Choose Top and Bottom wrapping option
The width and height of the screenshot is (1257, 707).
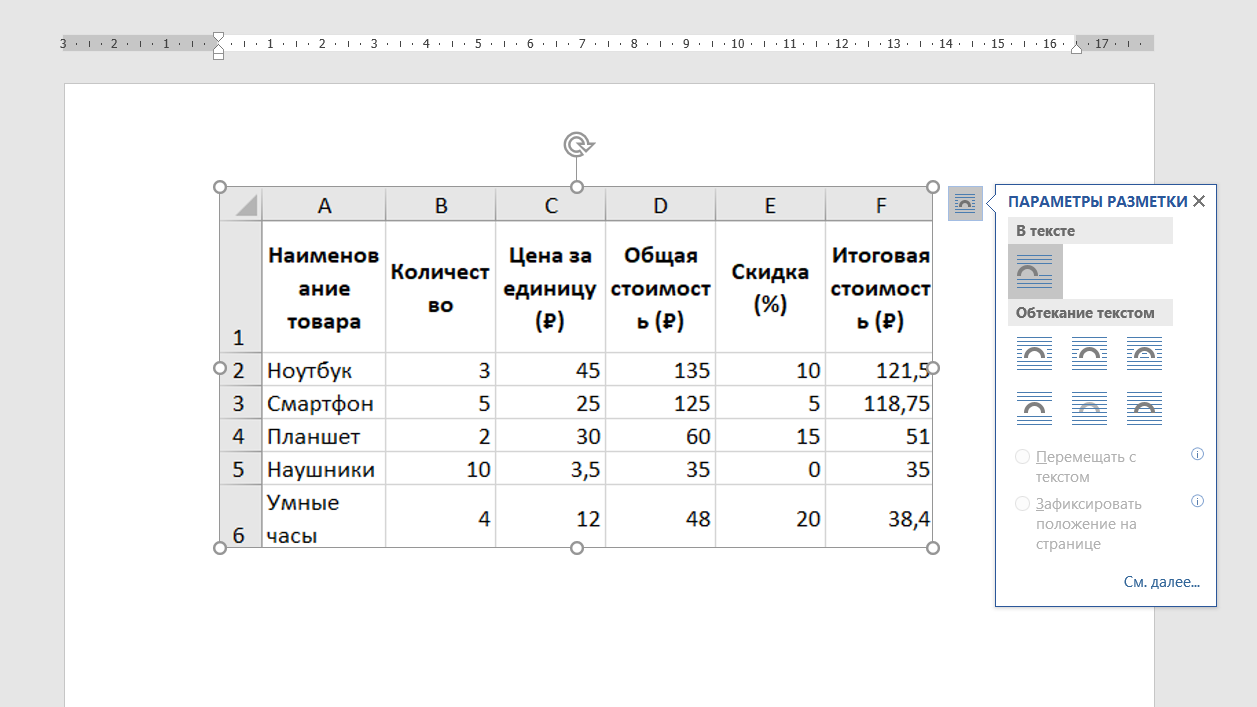coord(1034,408)
